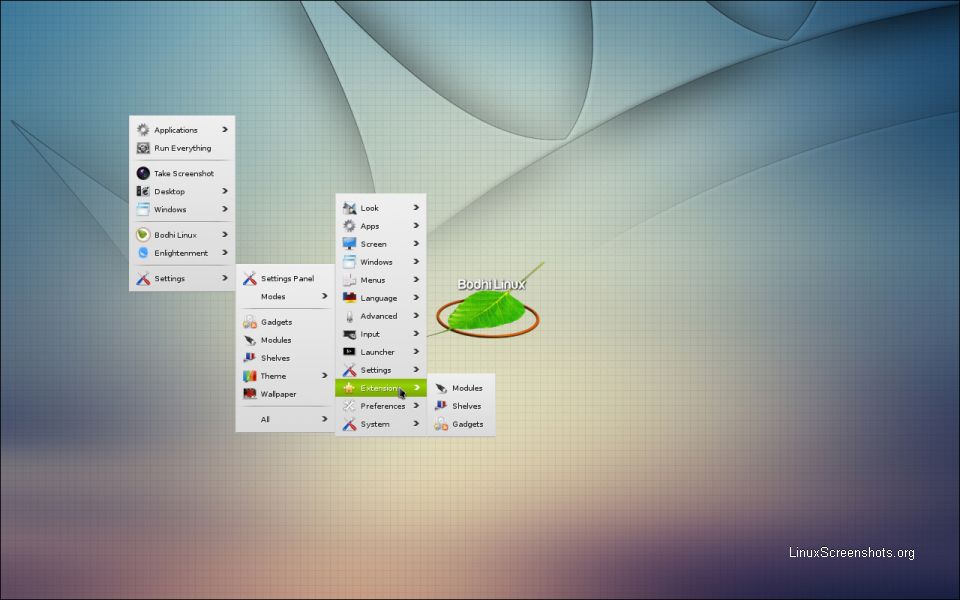Expand the Modes submenu arrow
Screen dimensions: 960x600
[324, 296]
